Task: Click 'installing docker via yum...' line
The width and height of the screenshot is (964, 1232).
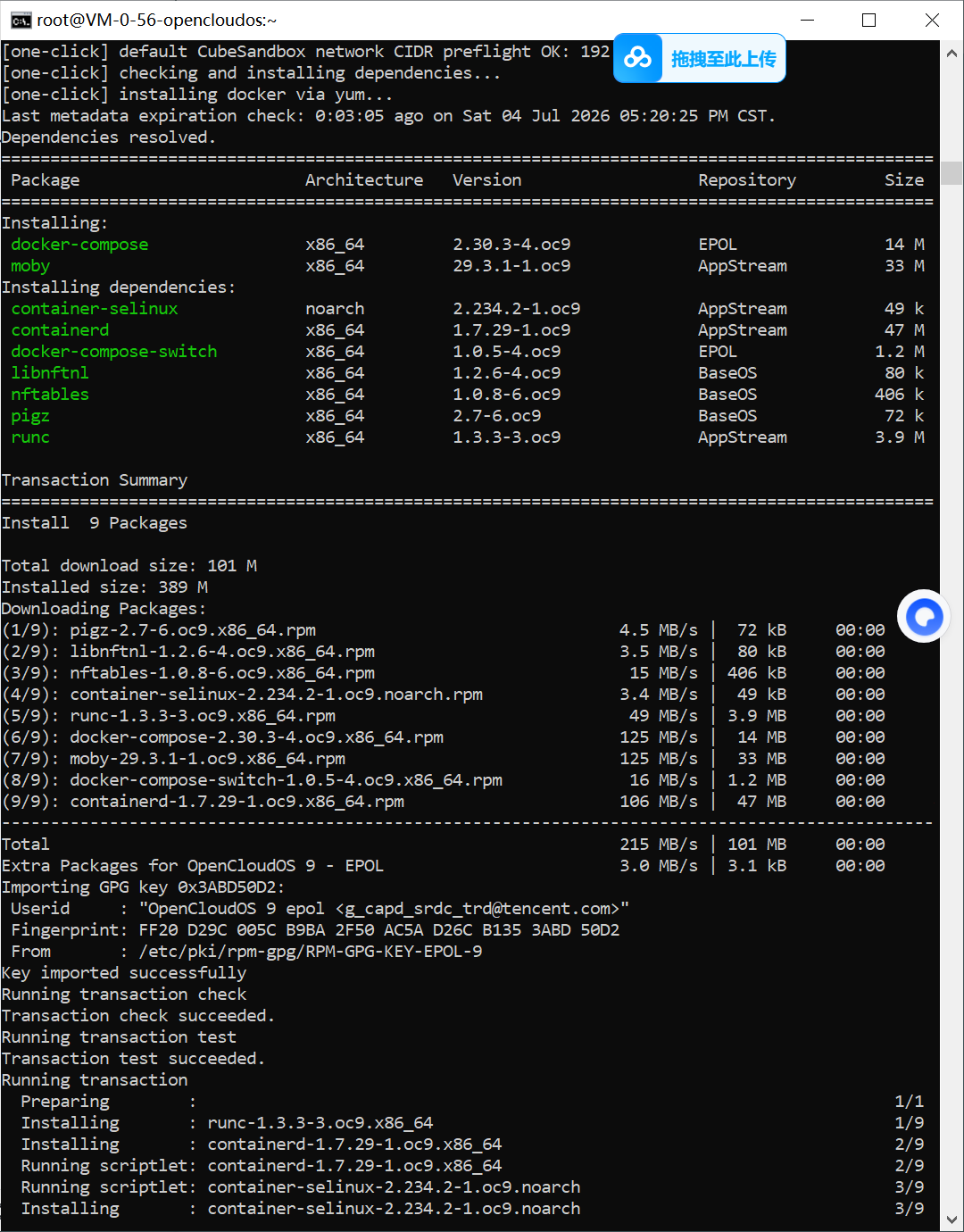Action: coord(197,95)
